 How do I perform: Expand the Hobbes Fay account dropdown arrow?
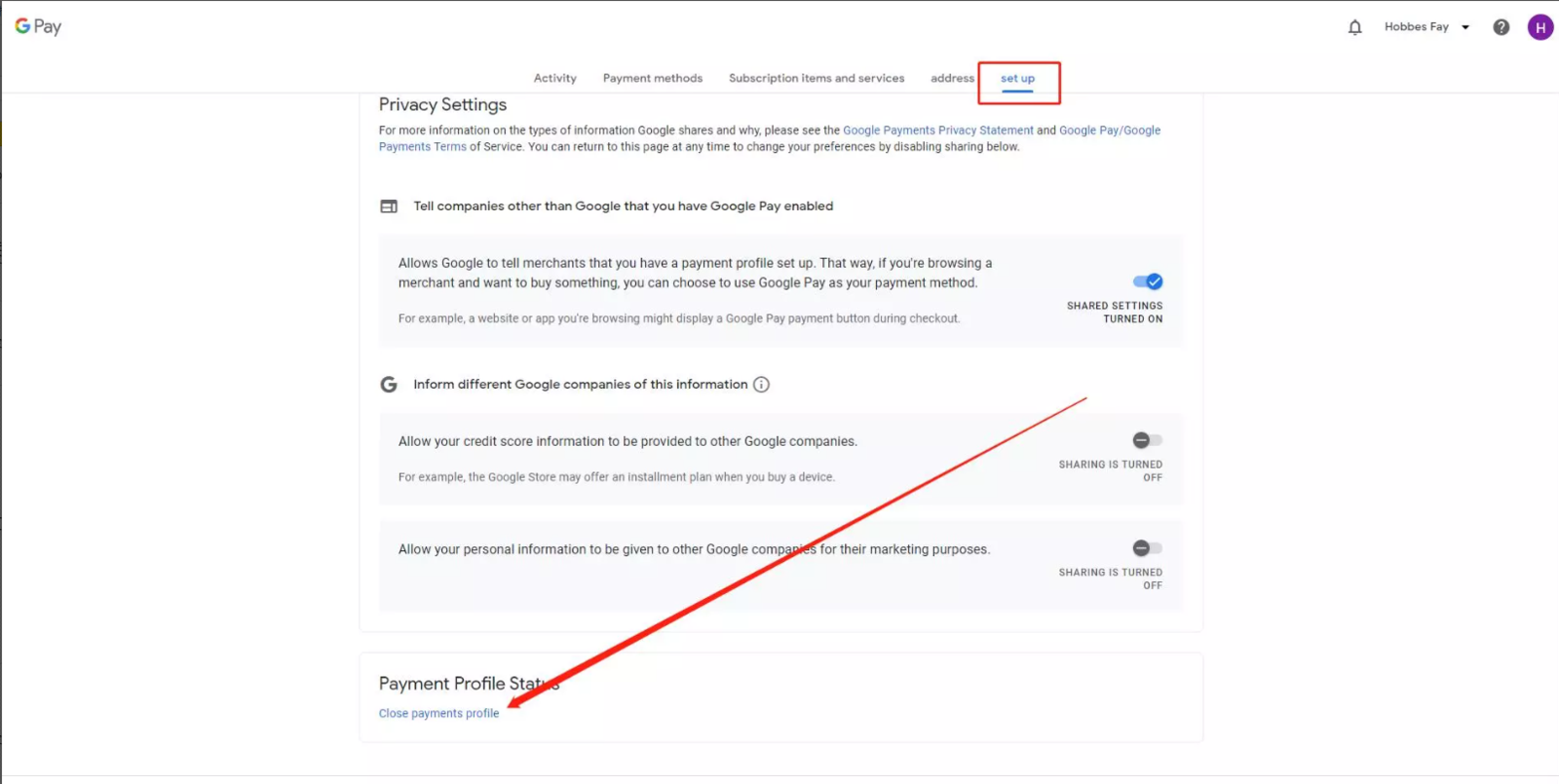[1465, 27]
